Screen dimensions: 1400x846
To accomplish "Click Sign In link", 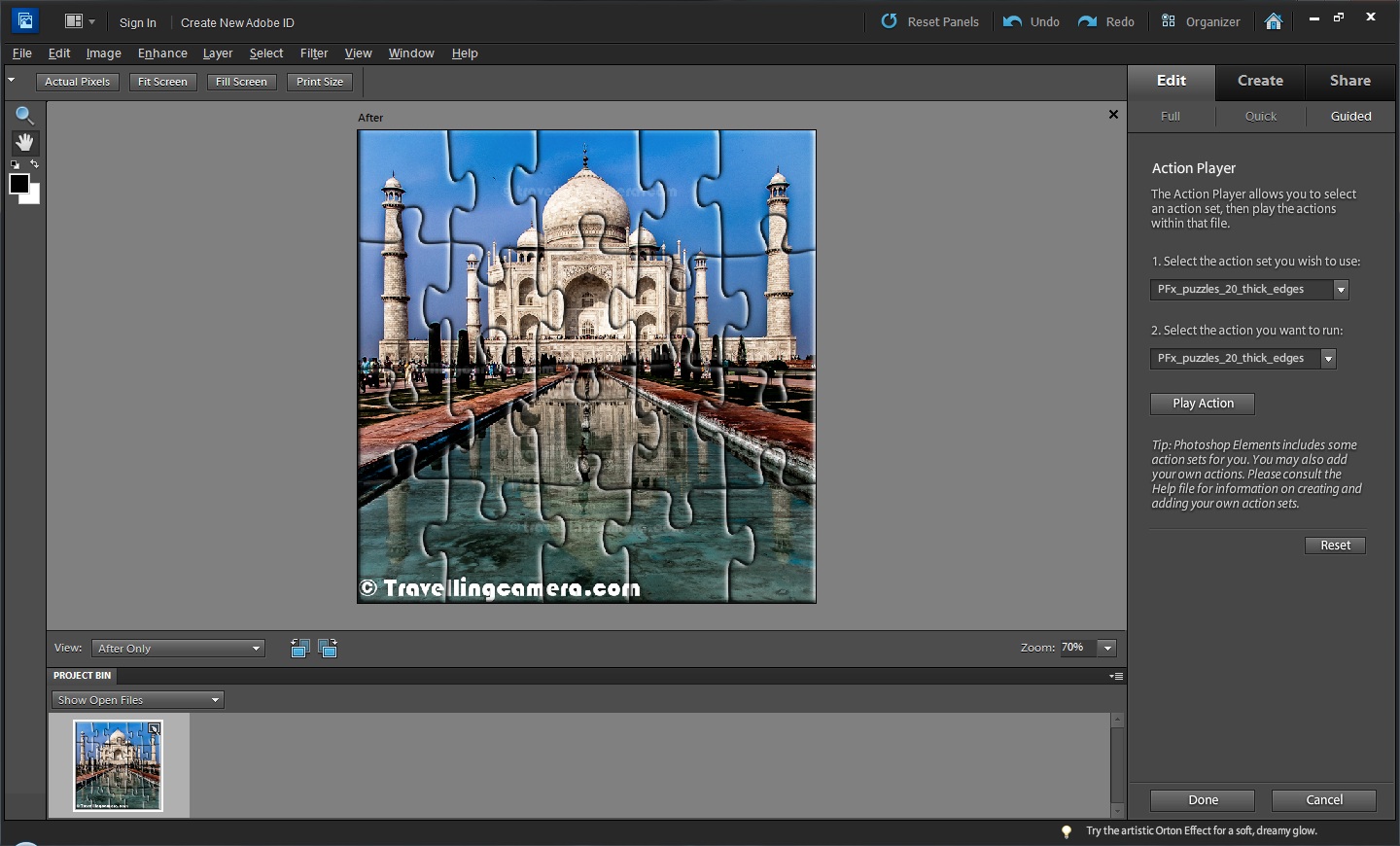I will (x=138, y=22).
